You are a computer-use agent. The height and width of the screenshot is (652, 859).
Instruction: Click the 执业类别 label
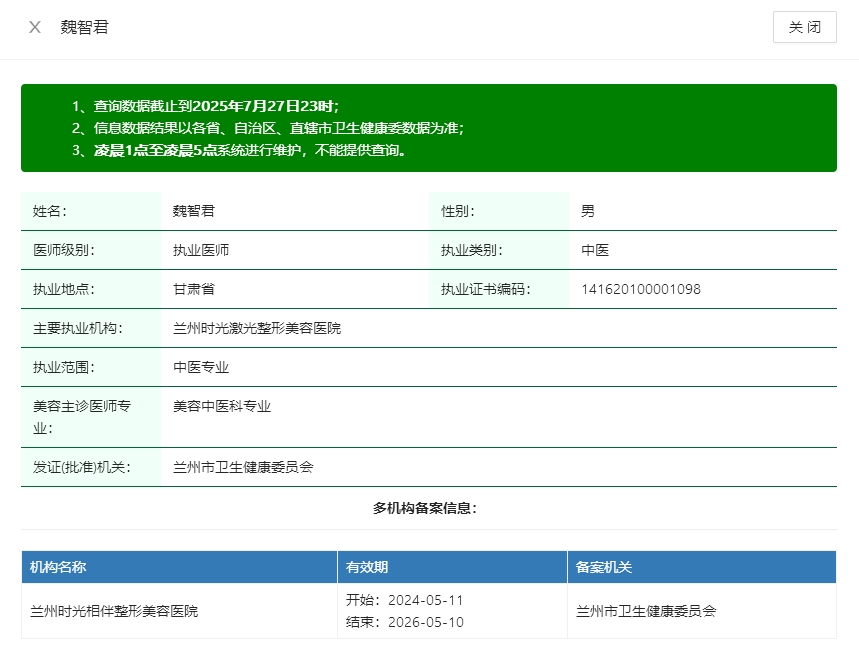point(472,250)
